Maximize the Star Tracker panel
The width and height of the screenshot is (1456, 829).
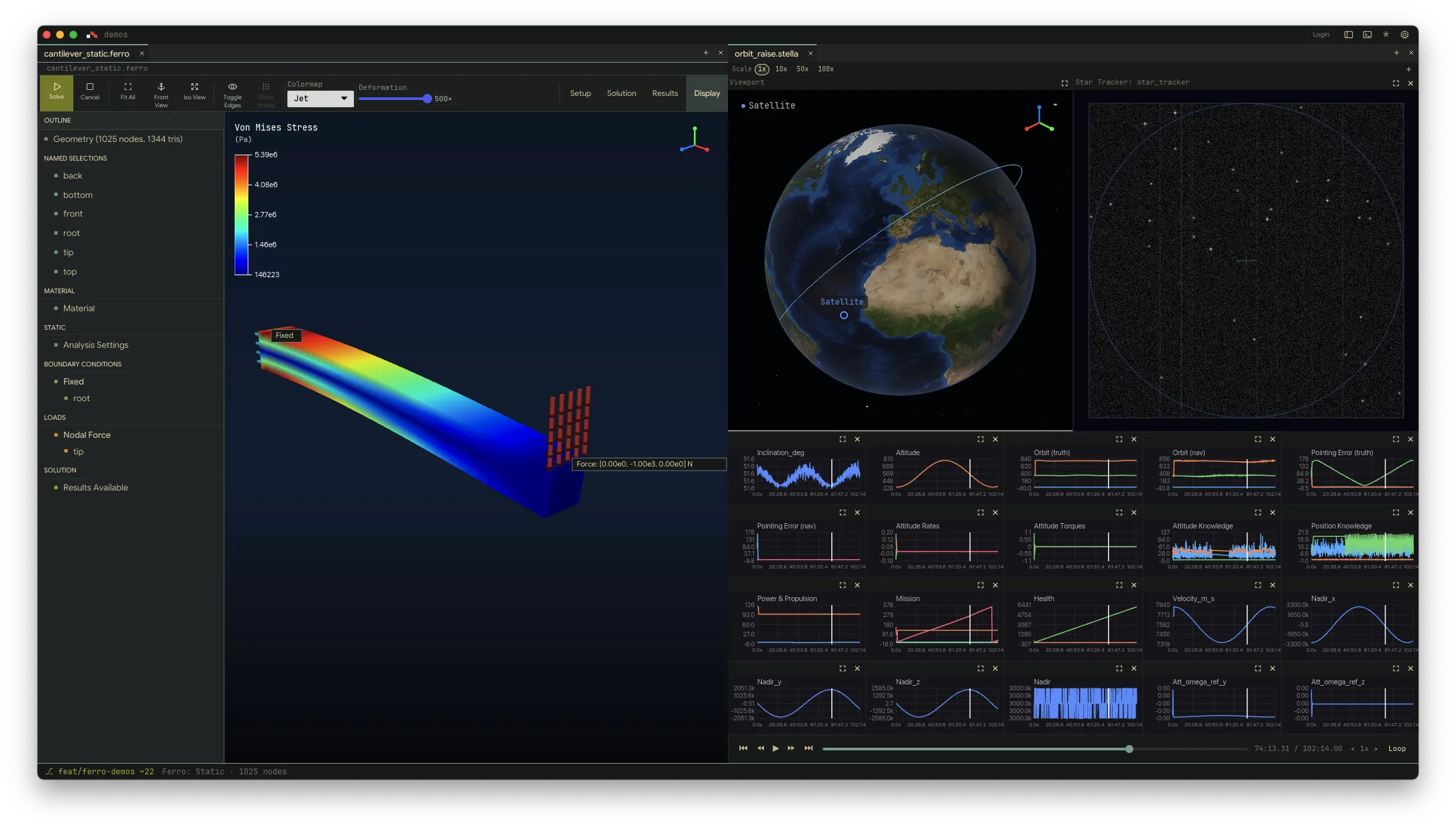[1396, 83]
